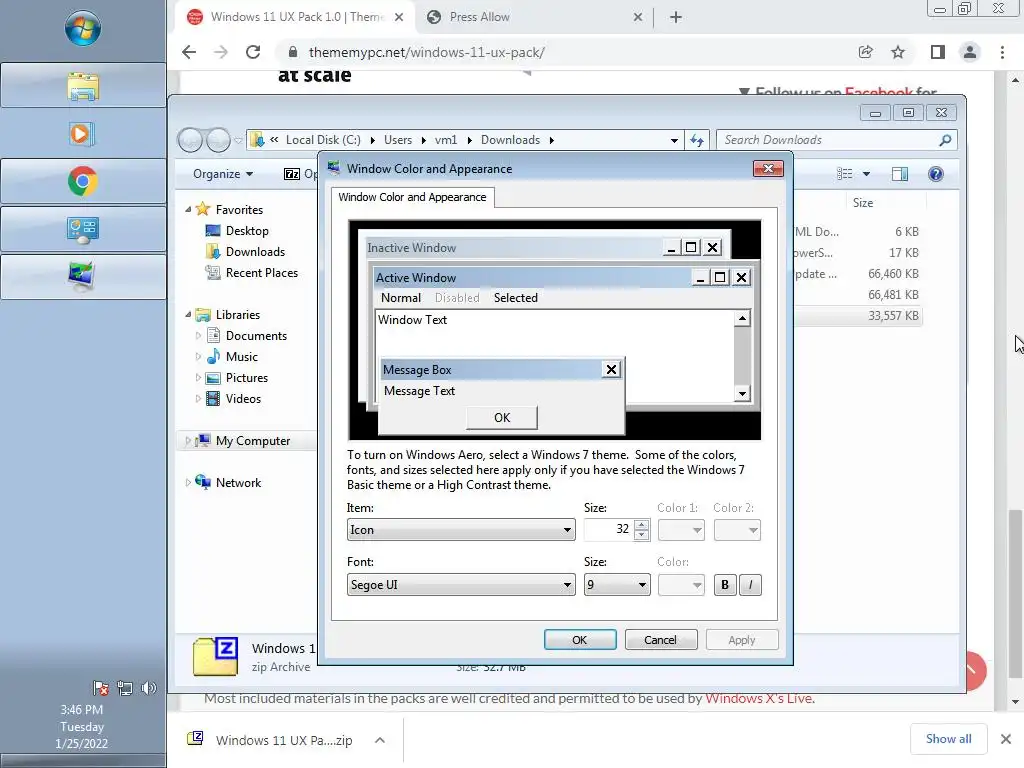Open the Color 1 swatch picker
The image size is (1024, 768).
click(681, 530)
